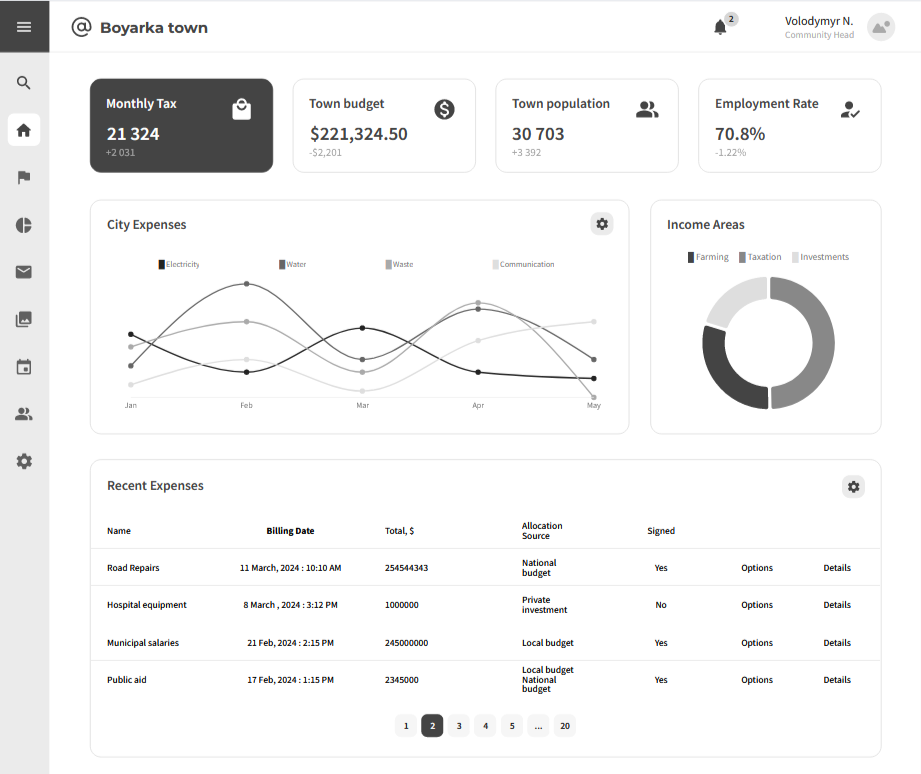Viewport: 921px width, 774px height.
Task: Jump to page 20 in pagination
Action: (564, 726)
